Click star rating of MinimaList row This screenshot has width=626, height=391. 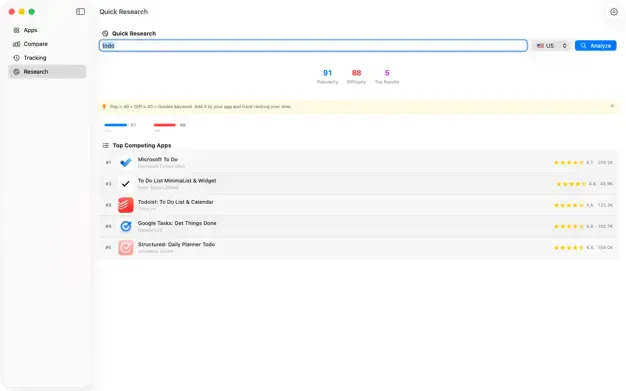pyautogui.click(x=571, y=184)
